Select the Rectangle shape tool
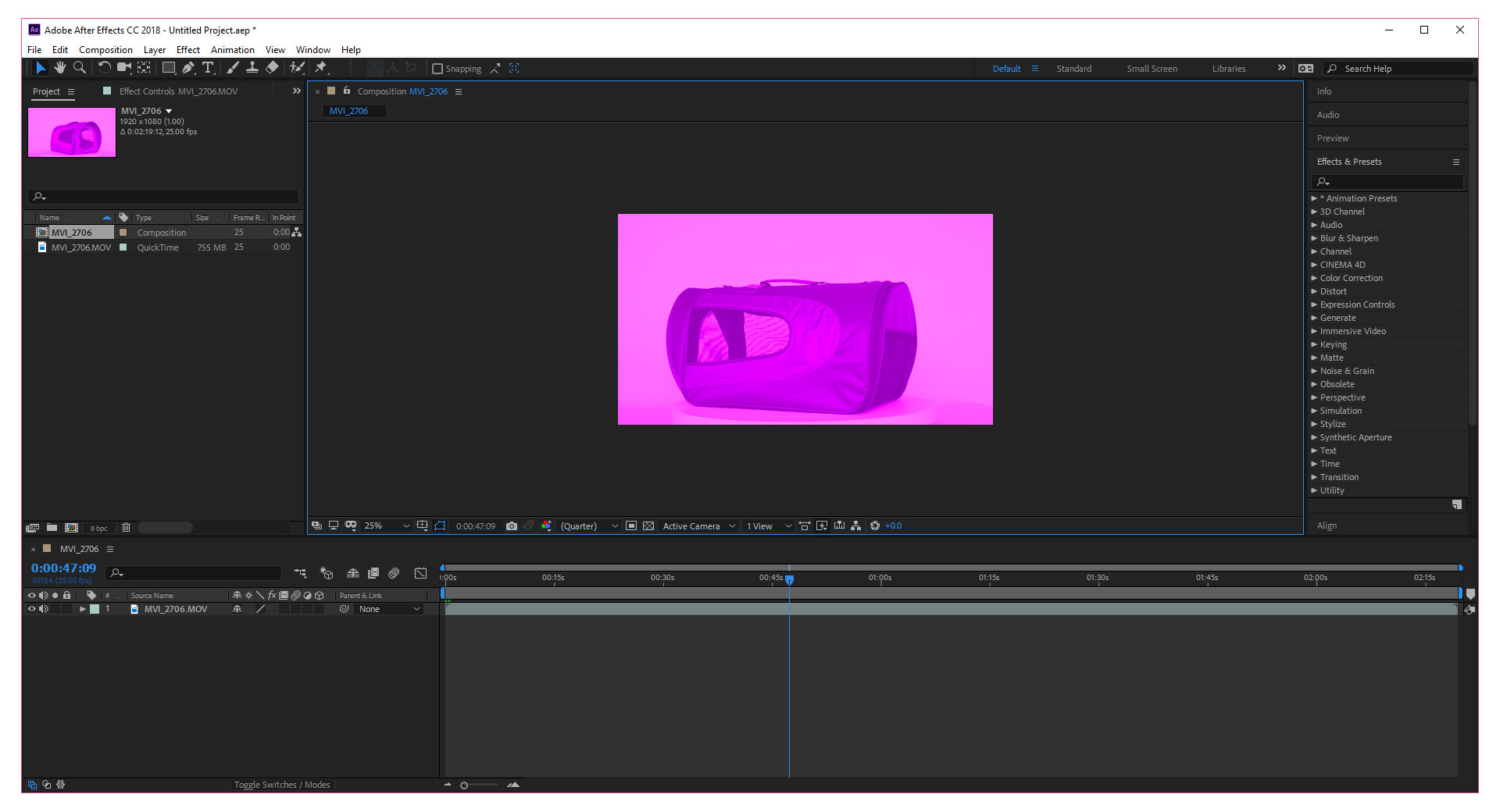Image resolution: width=1500 pixels, height=812 pixels. pyautogui.click(x=168, y=68)
